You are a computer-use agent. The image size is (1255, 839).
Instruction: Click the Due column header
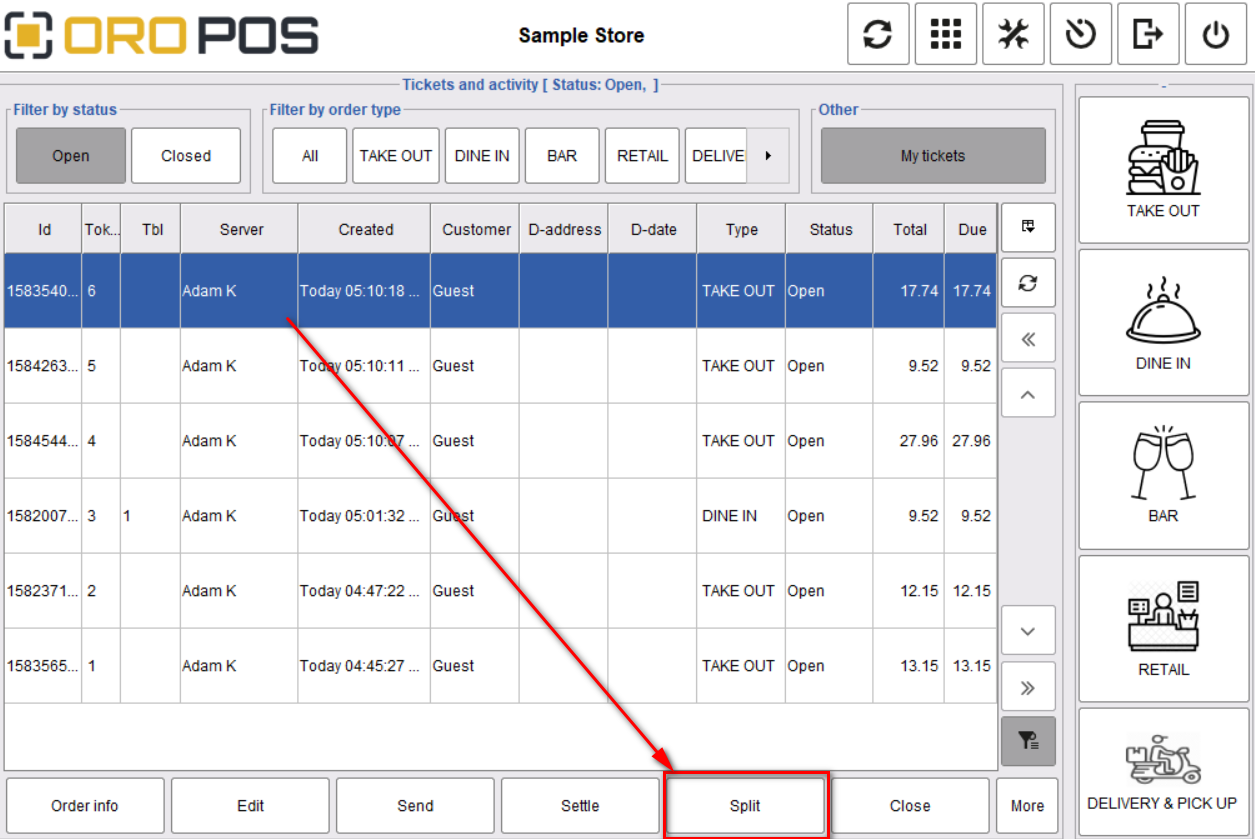tap(972, 229)
